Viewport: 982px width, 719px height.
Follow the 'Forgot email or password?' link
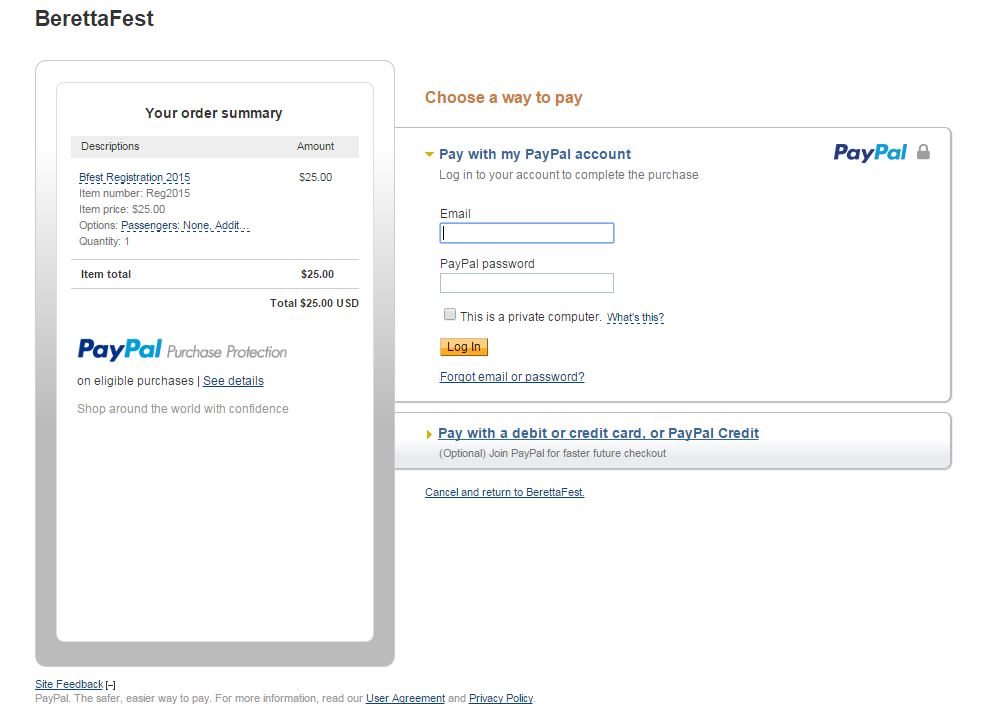(512, 377)
